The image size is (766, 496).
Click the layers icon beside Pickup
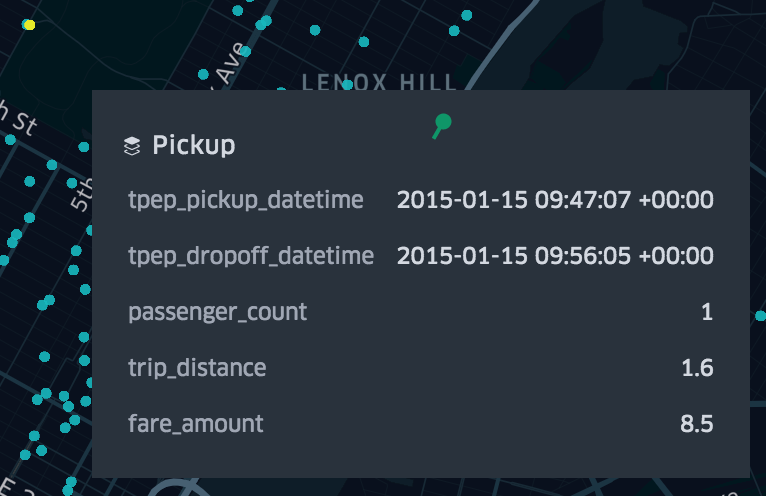click(132, 146)
